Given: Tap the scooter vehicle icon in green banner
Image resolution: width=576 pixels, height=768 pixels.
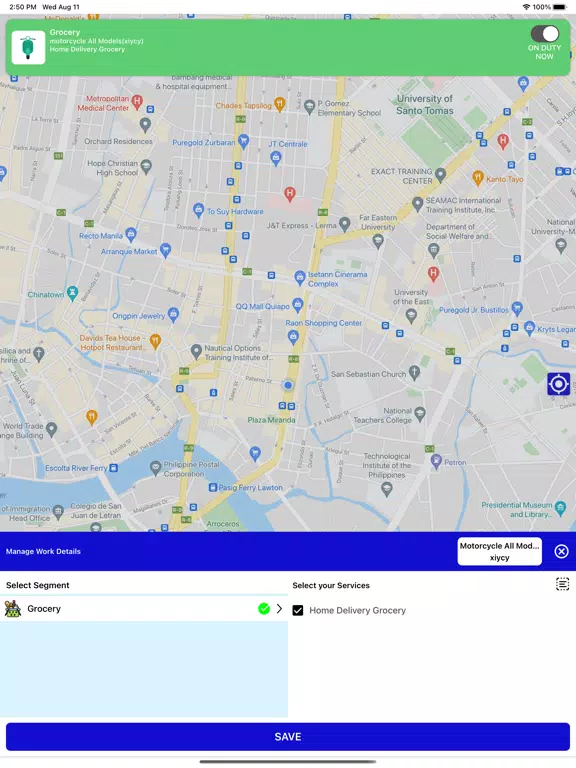Looking at the screenshot, I should (28, 48).
